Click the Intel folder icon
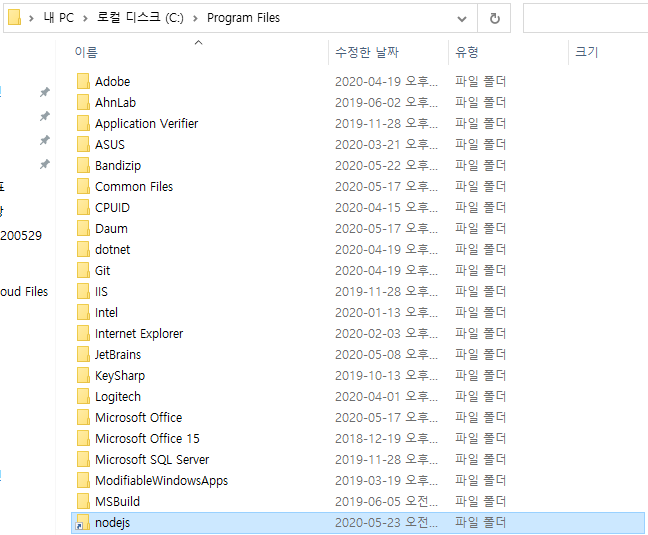The width and height of the screenshot is (648, 535). (83, 313)
